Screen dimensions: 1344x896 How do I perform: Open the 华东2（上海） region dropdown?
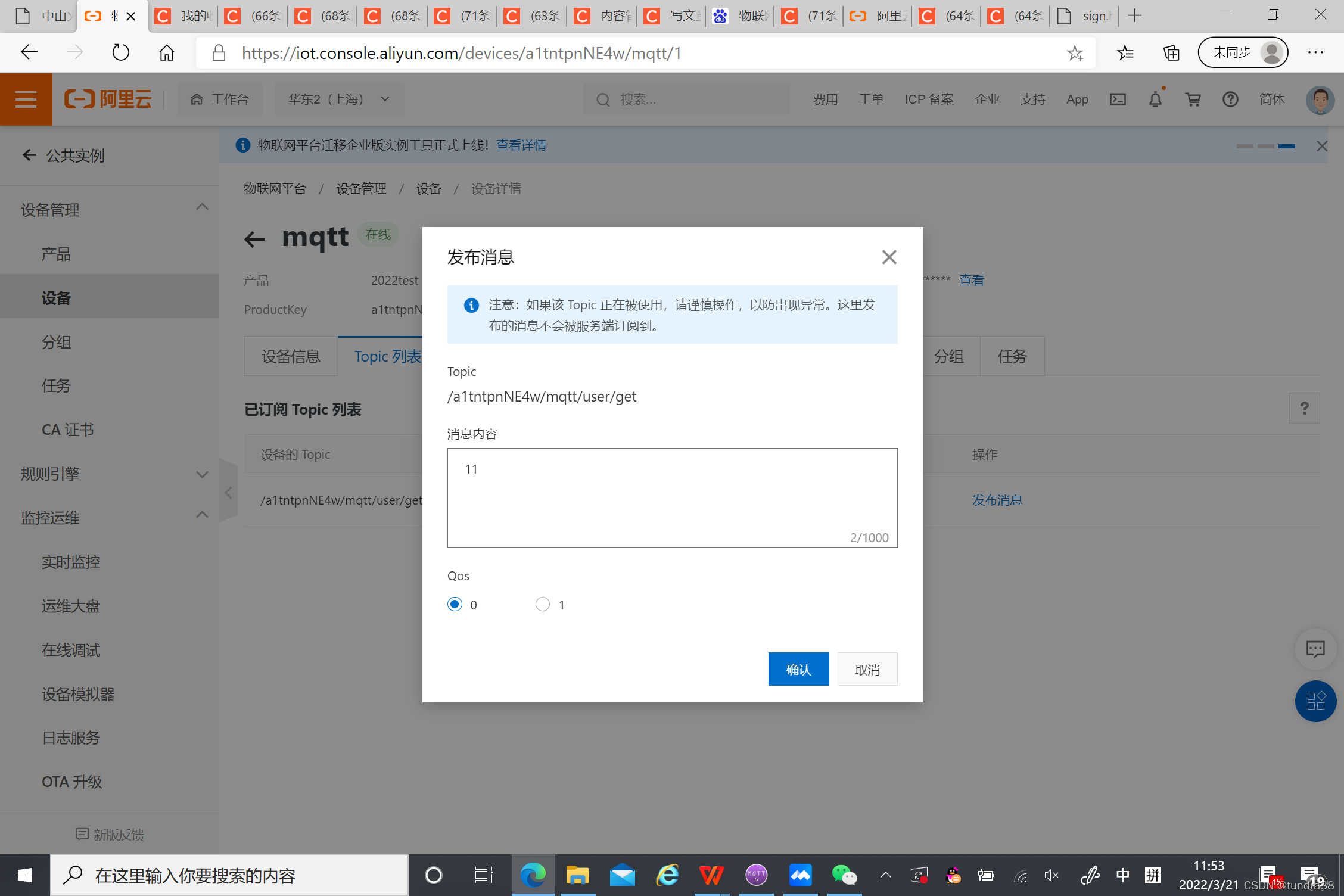tap(340, 99)
